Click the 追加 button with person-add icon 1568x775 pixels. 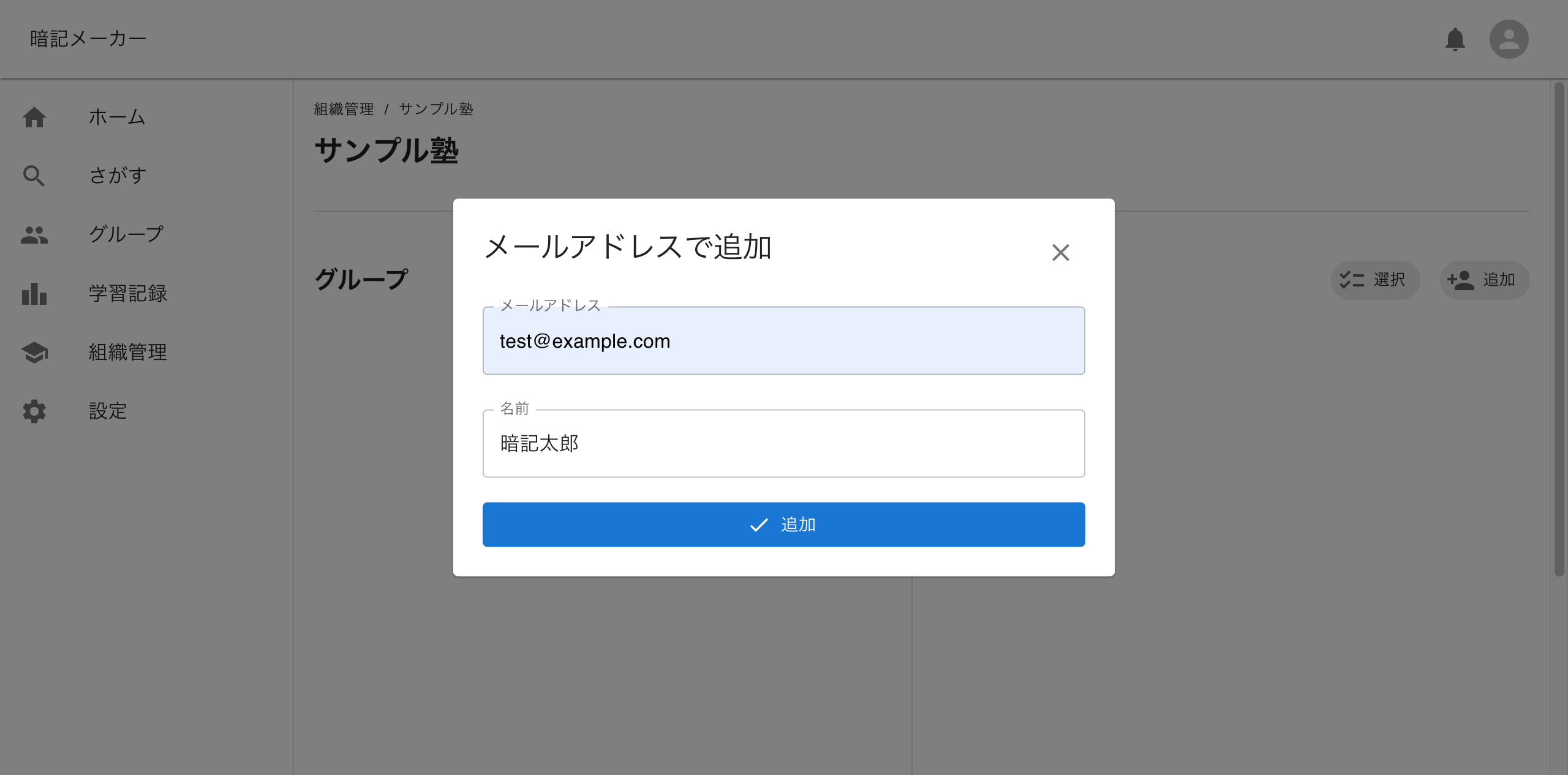pyautogui.click(x=1484, y=280)
